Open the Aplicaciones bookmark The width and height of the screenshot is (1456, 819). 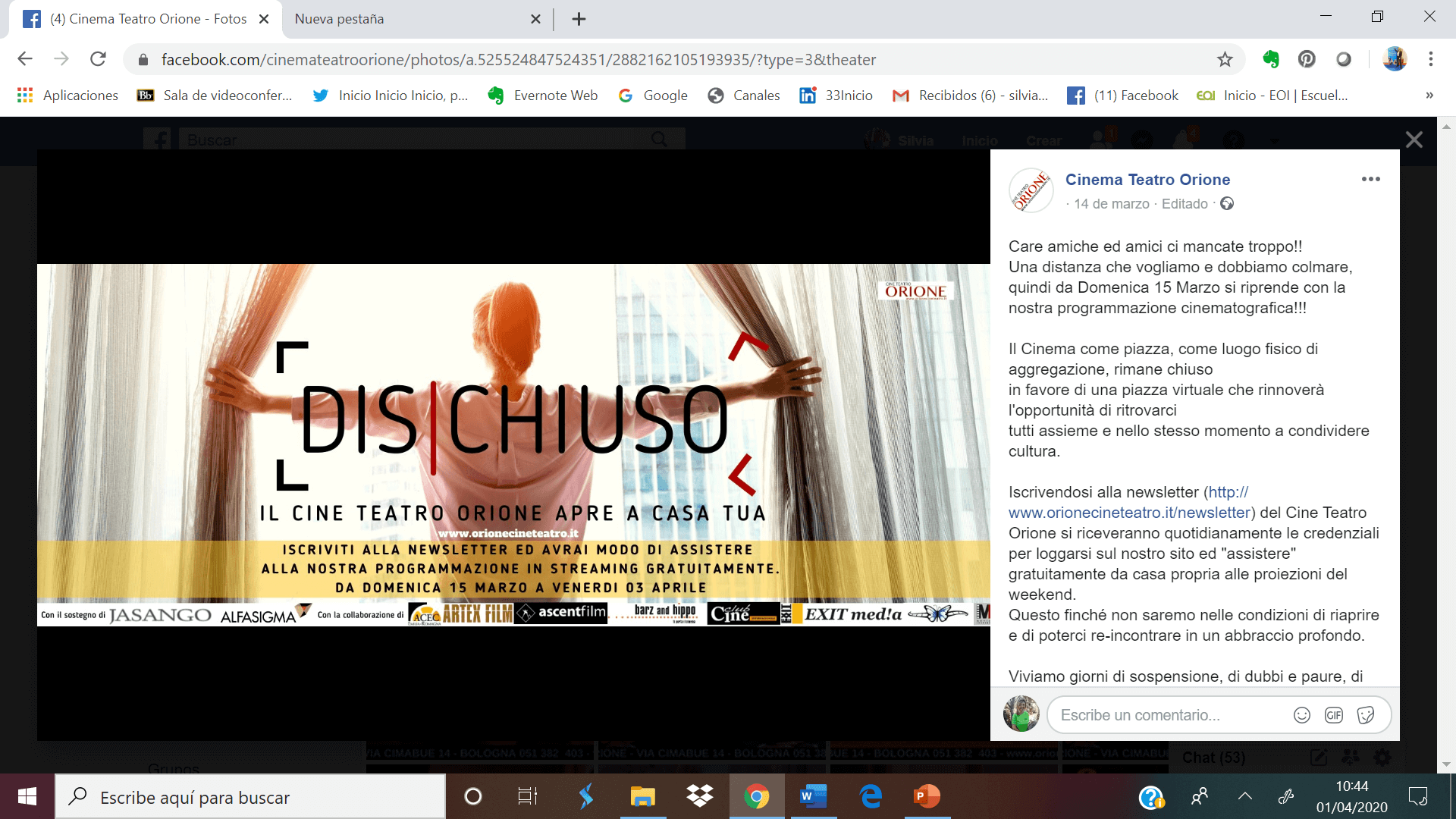68,96
